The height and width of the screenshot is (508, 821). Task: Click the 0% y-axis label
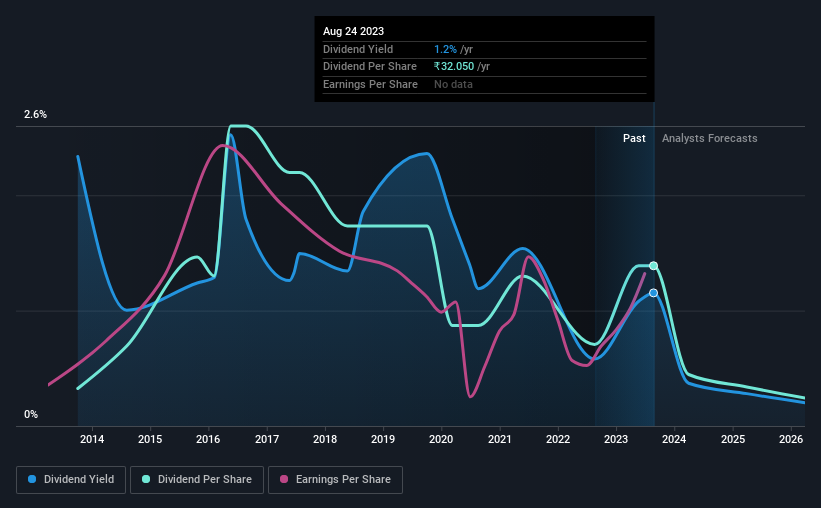tap(31, 414)
